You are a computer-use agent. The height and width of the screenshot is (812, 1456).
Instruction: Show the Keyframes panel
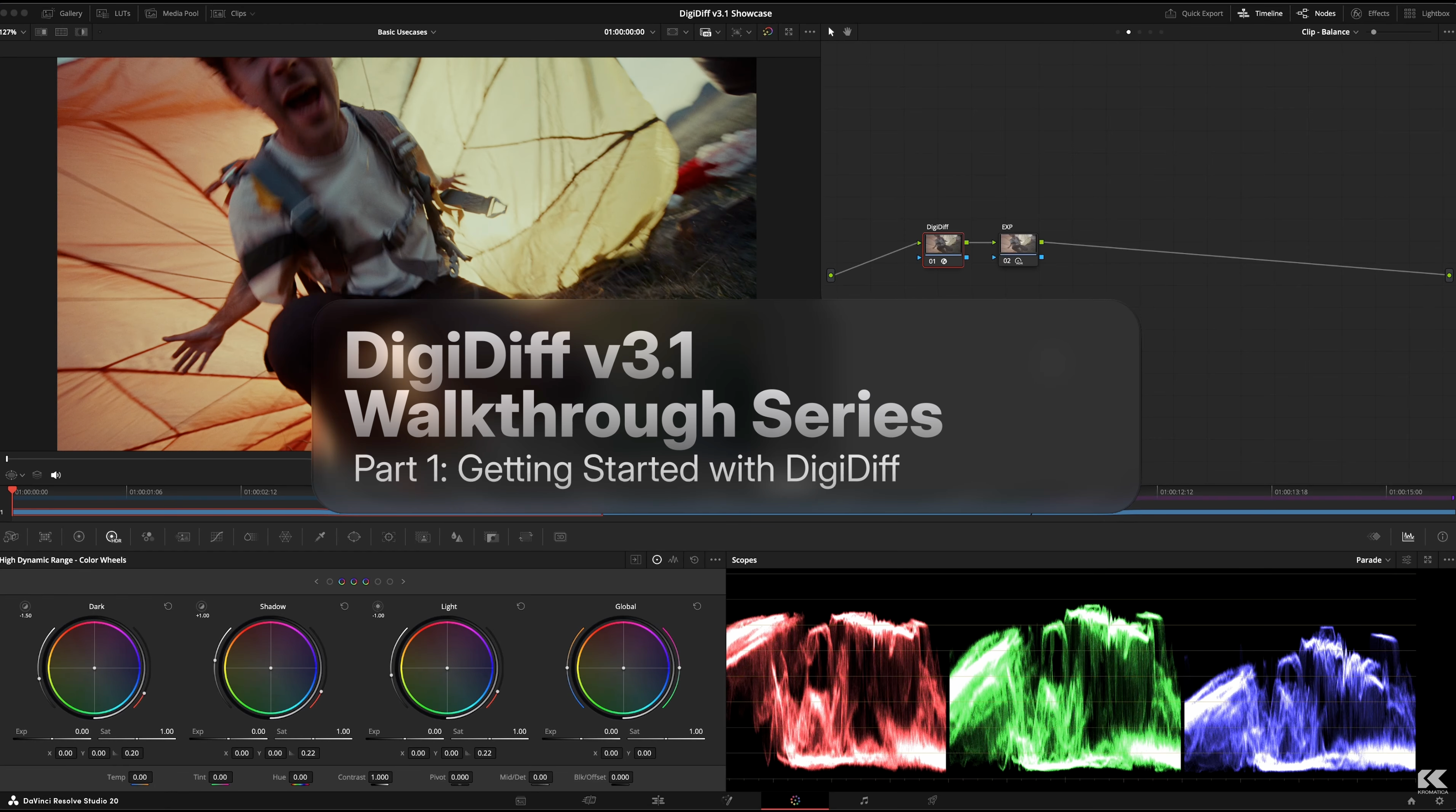(x=1374, y=537)
